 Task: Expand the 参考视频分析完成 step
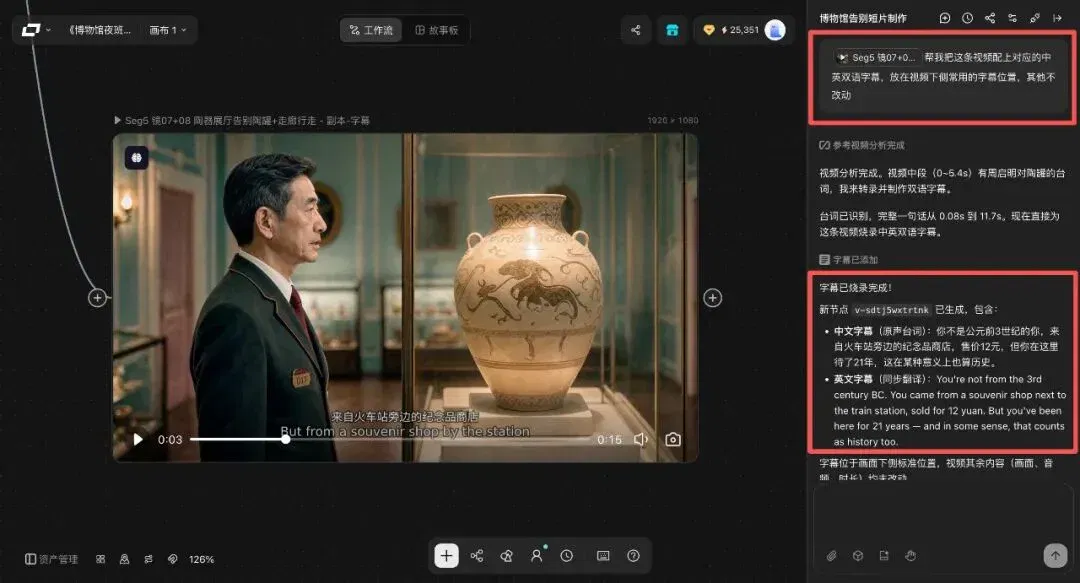pyautogui.click(x=862, y=145)
